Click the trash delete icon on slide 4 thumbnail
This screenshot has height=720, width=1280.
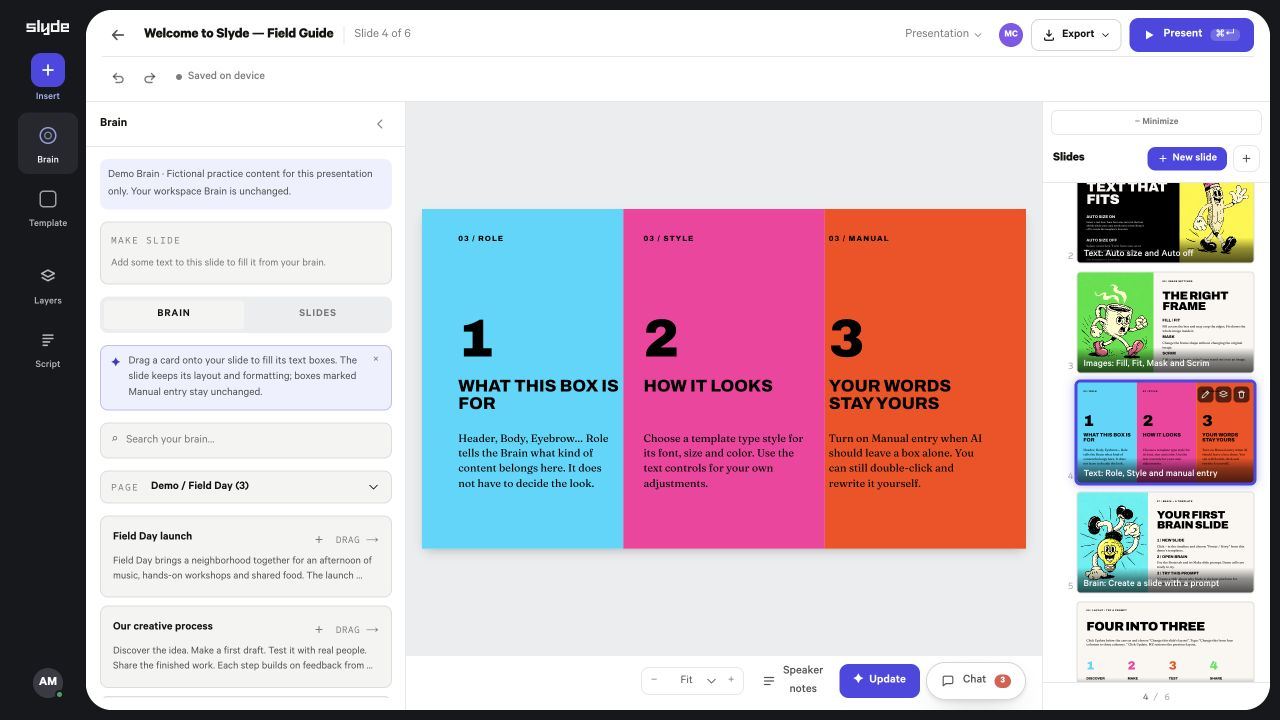pyautogui.click(x=1241, y=395)
